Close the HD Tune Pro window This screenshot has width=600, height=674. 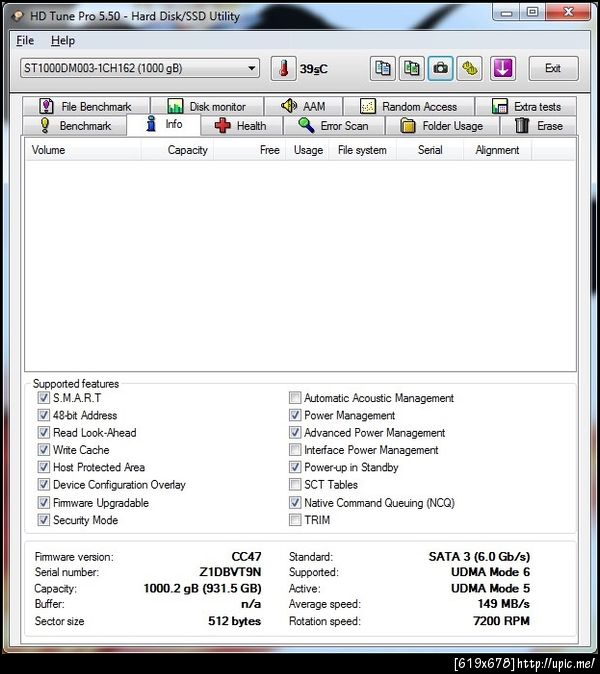pyautogui.click(x=568, y=12)
